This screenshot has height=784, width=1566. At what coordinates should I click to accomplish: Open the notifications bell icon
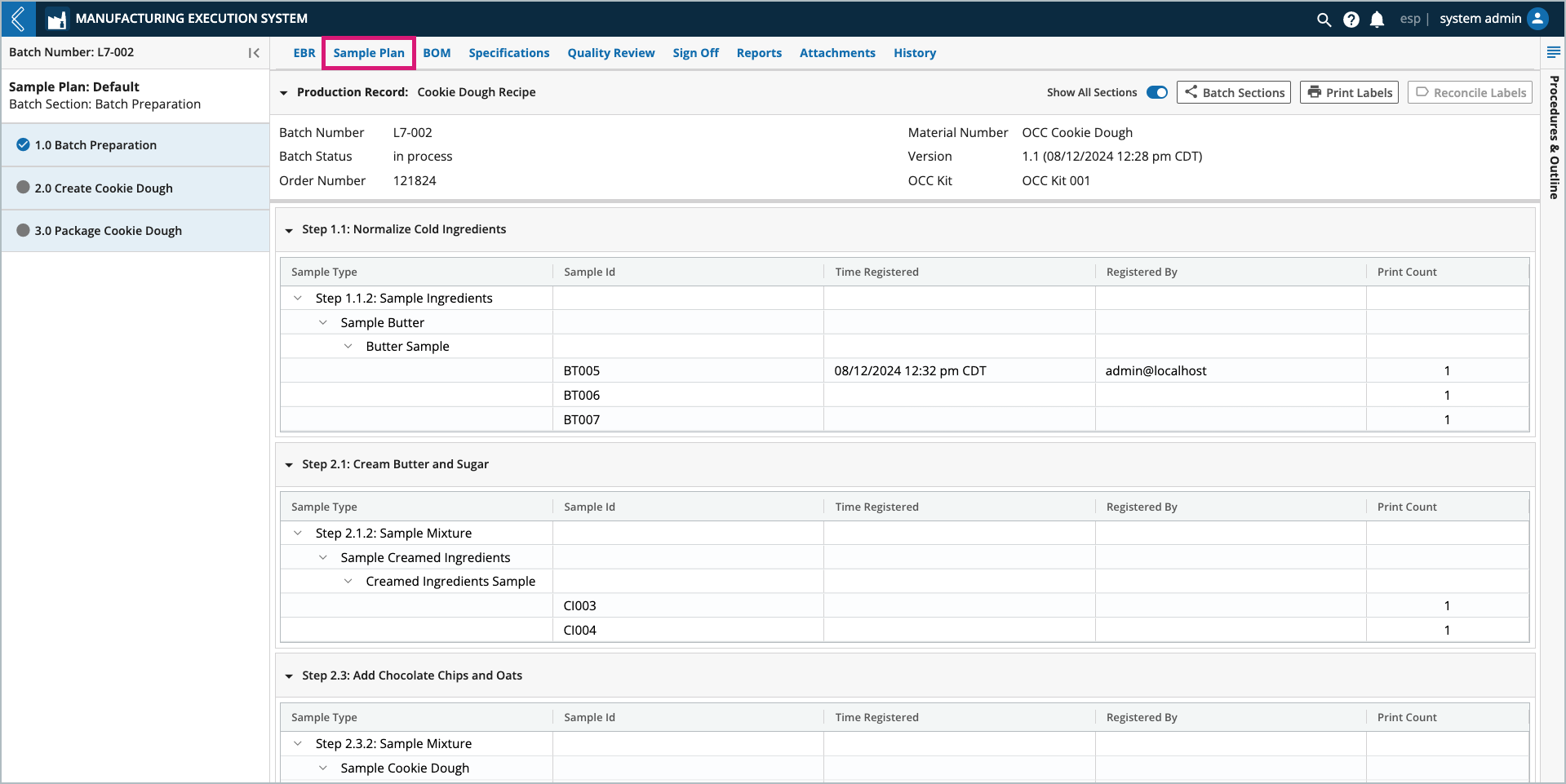click(1377, 19)
